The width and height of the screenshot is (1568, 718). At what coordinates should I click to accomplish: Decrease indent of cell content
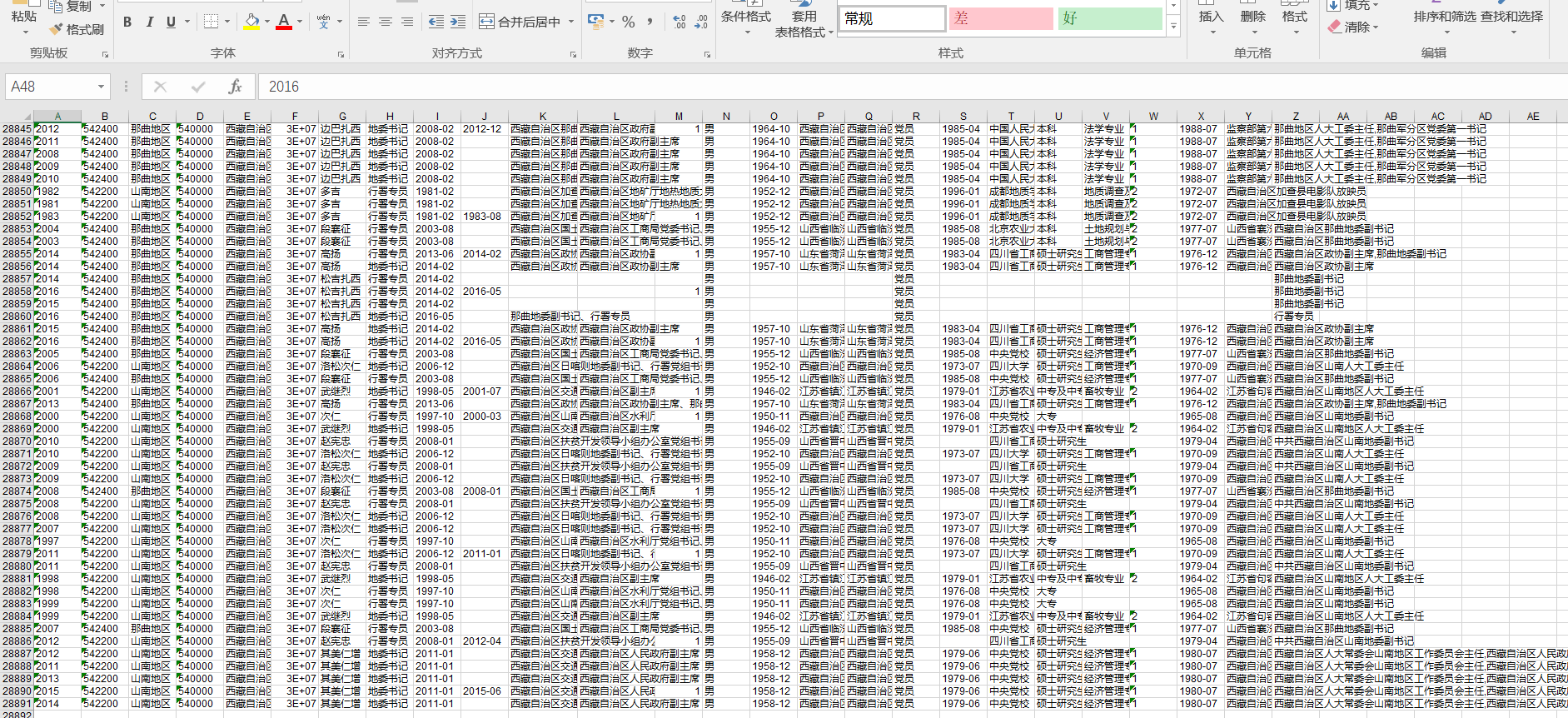436,22
